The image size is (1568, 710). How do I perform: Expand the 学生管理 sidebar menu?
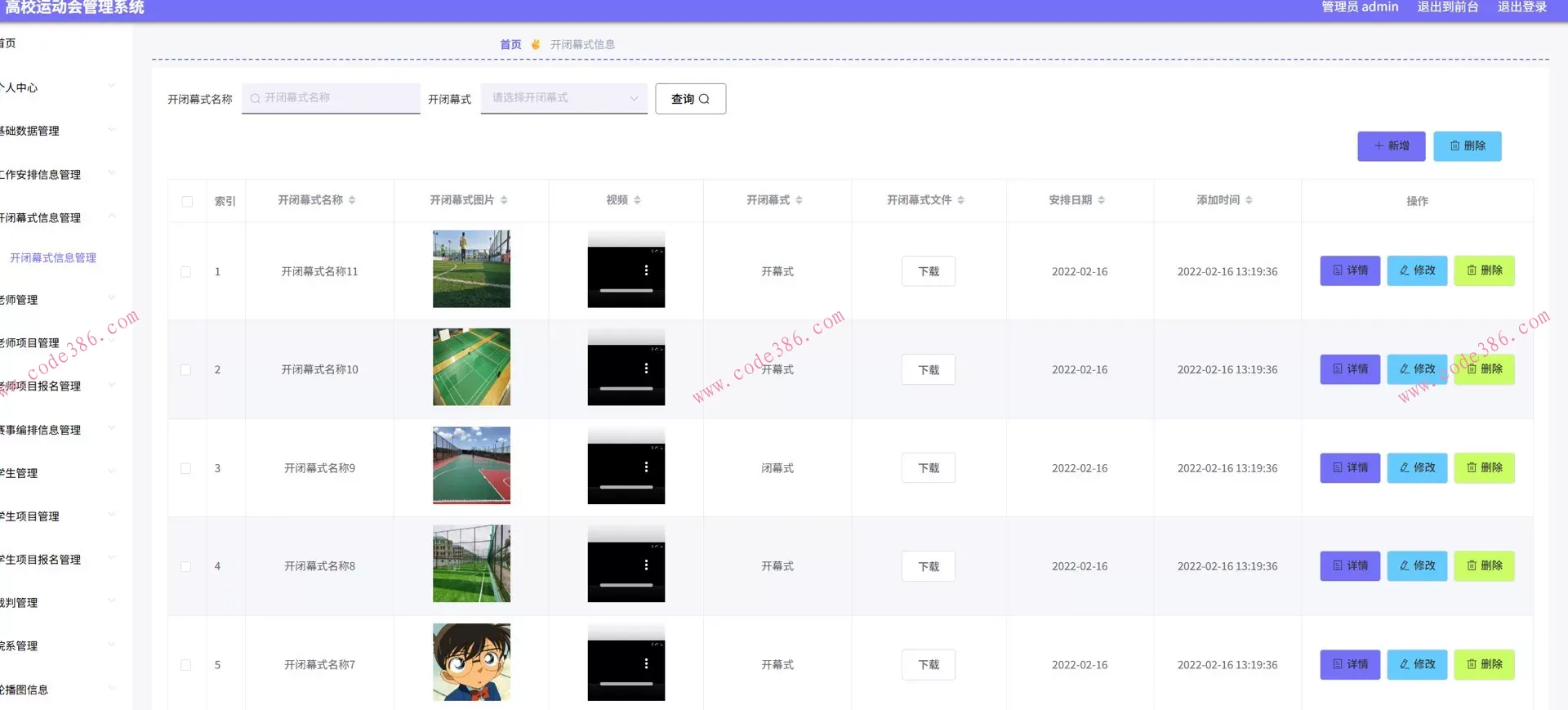(57, 472)
